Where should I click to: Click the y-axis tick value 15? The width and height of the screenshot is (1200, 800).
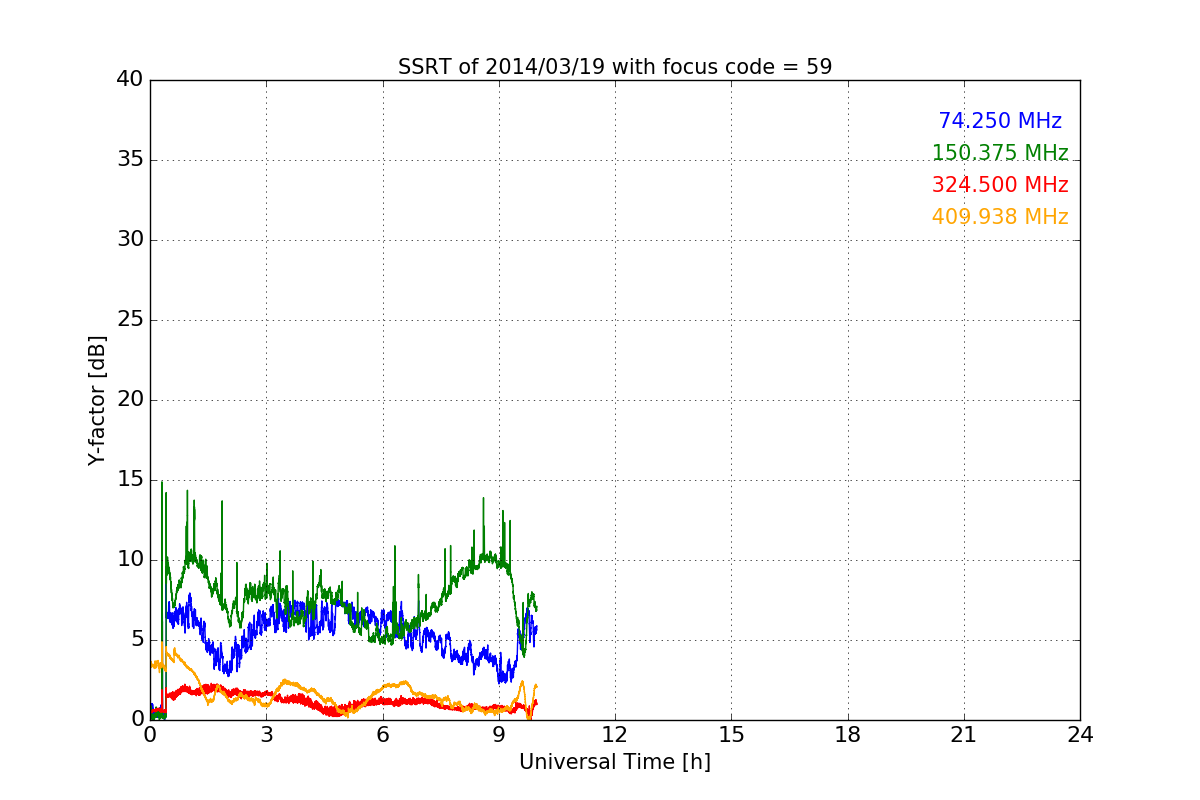click(130, 480)
